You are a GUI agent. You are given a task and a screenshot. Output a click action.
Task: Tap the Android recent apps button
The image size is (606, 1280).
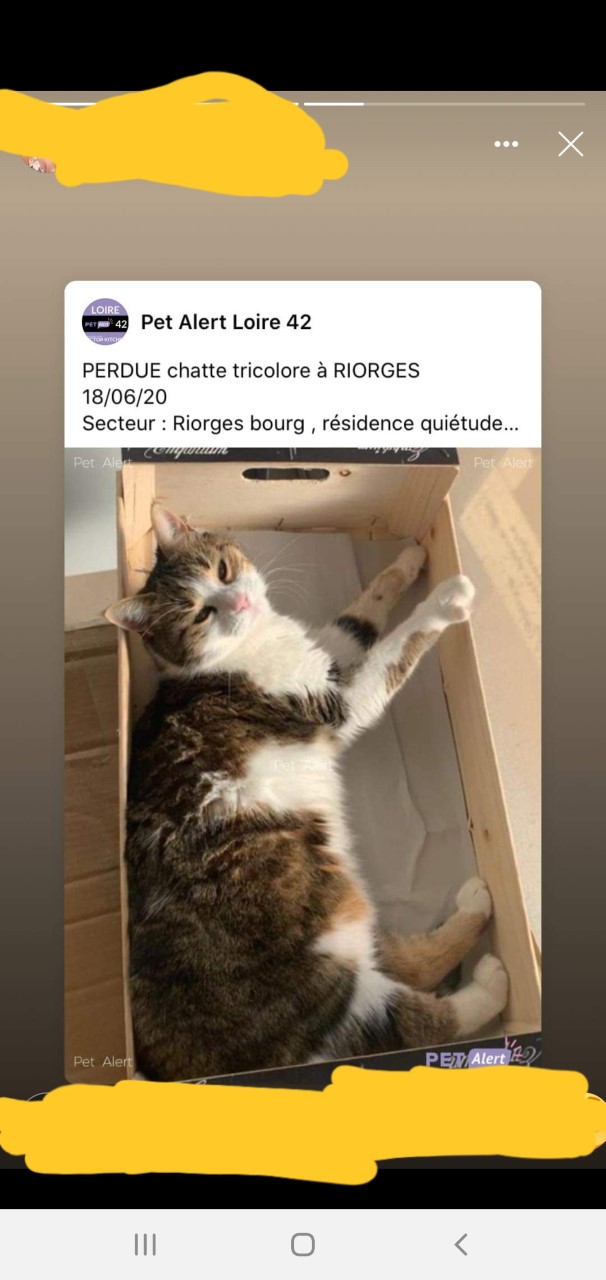145,1244
